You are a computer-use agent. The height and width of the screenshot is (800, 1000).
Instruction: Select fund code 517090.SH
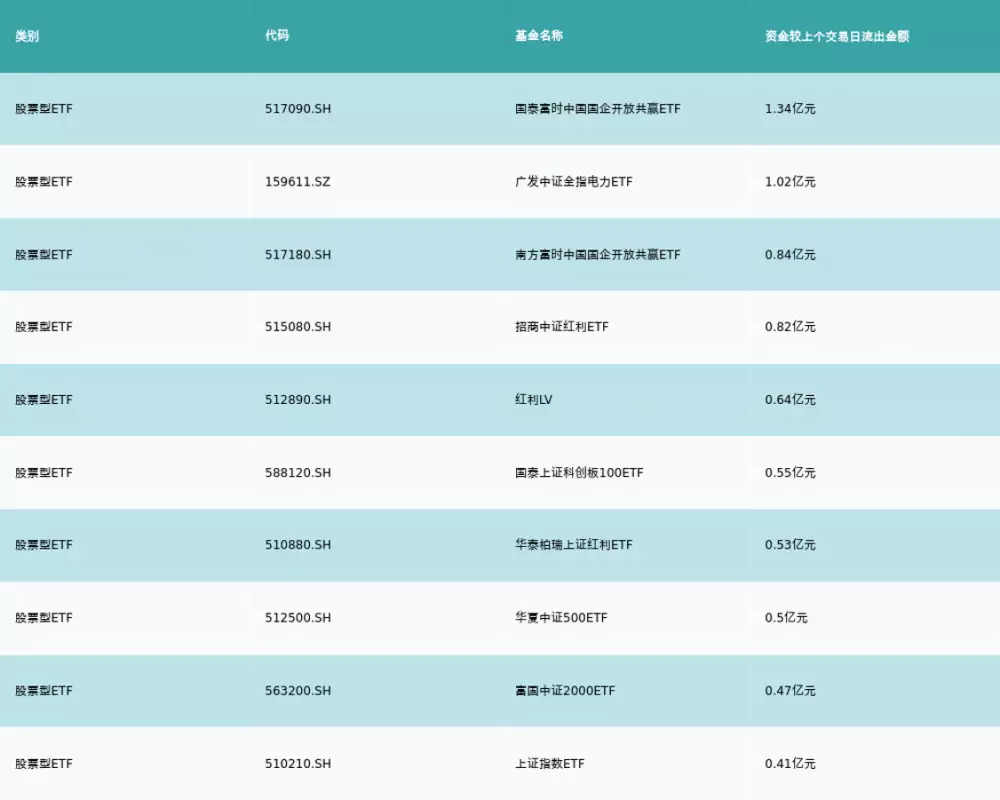[x=298, y=109]
